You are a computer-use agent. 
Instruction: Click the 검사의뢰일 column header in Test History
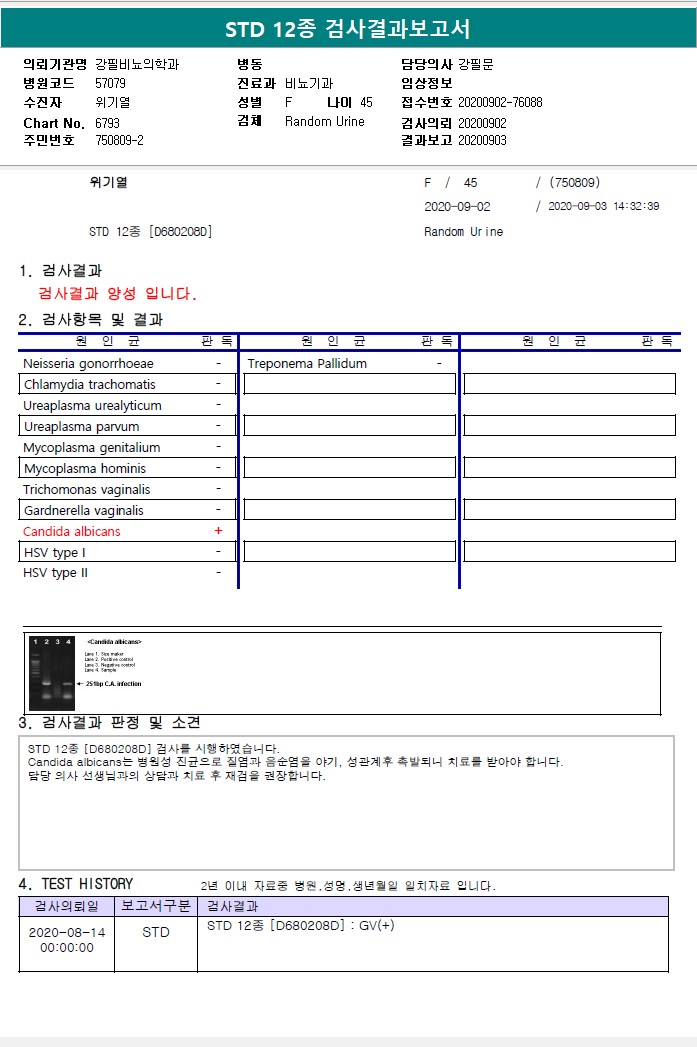tap(67, 906)
